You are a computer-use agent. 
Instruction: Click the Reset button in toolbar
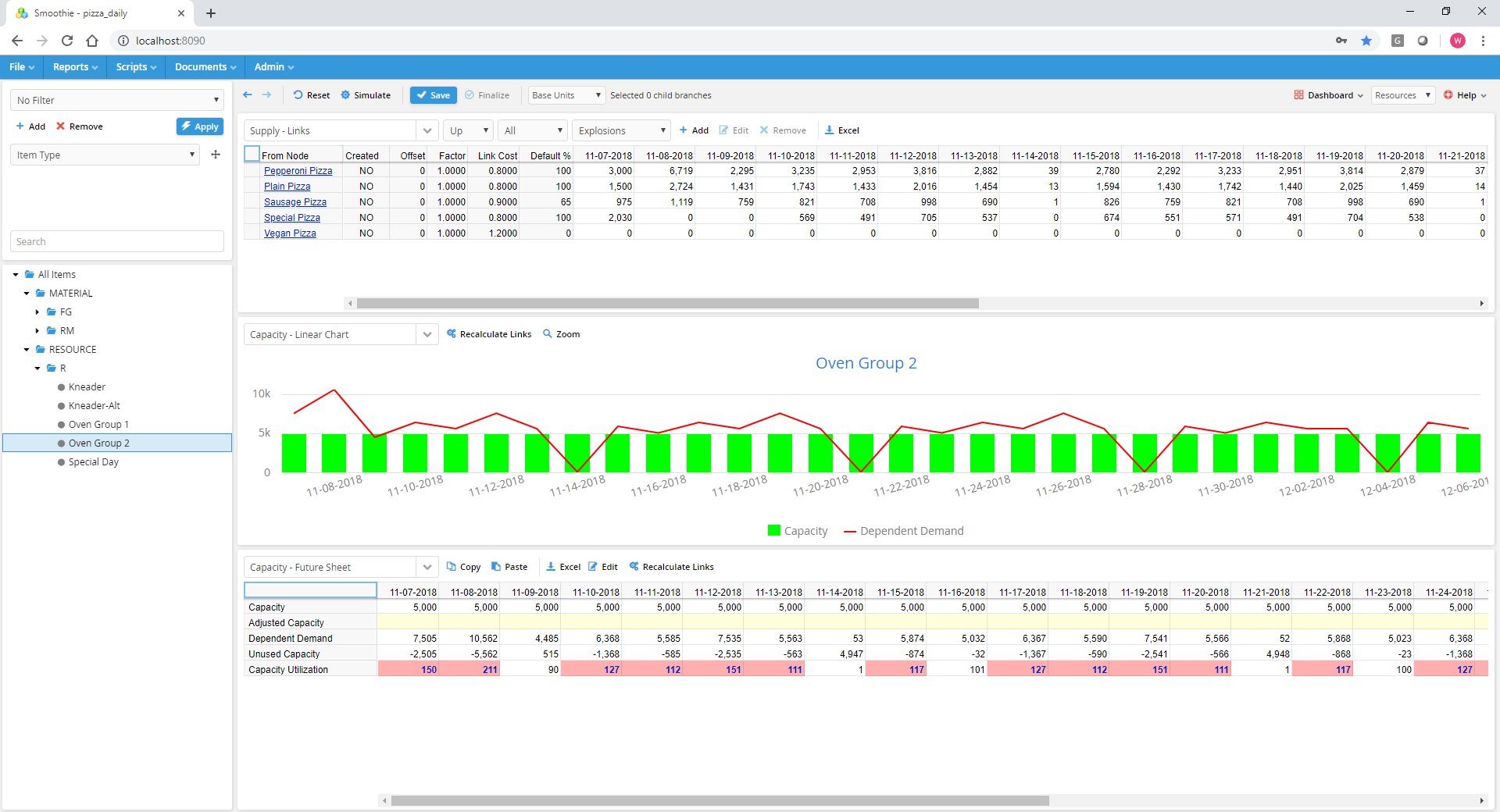(x=312, y=95)
